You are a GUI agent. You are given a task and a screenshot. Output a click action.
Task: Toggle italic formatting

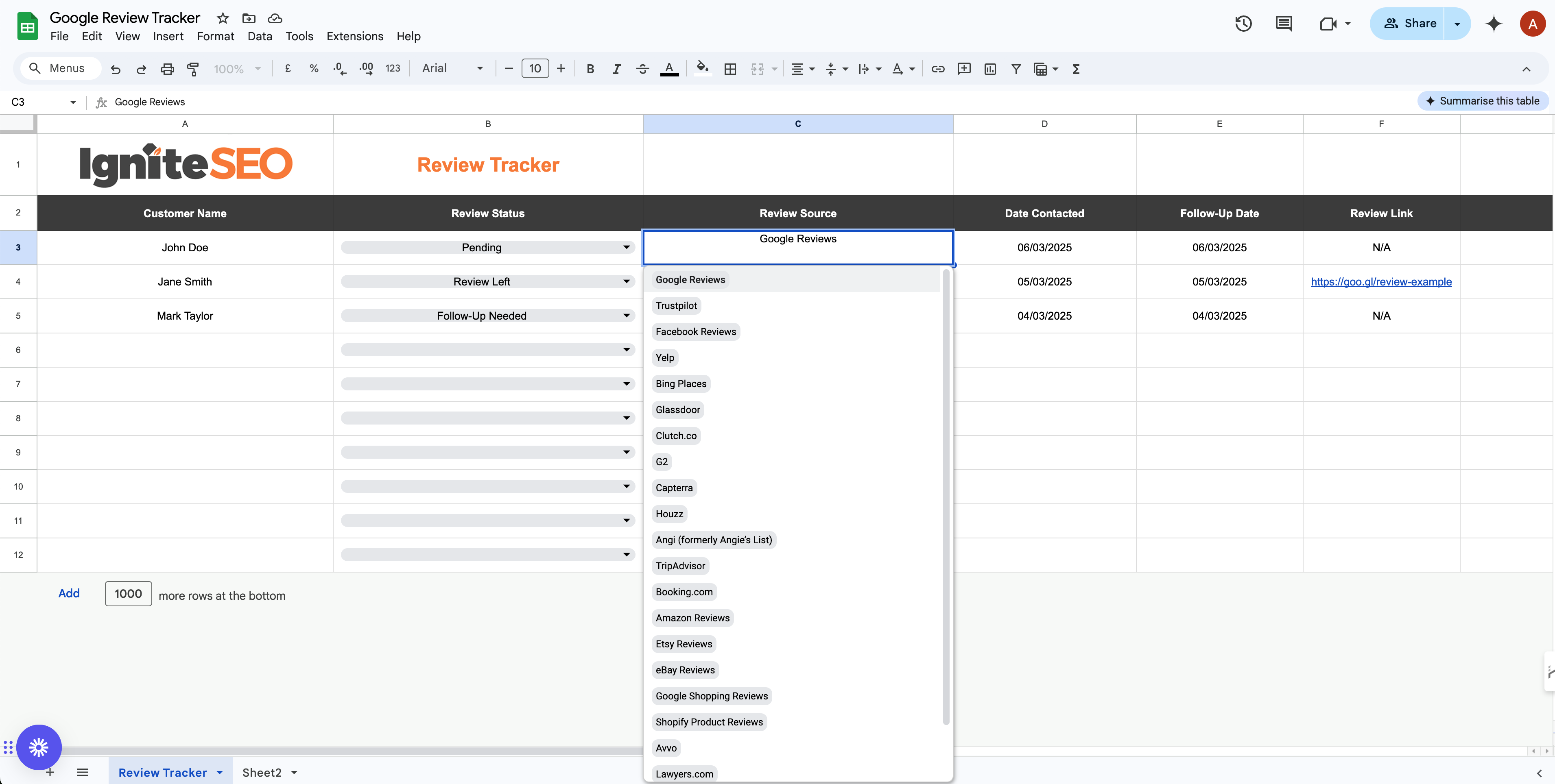click(x=616, y=69)
